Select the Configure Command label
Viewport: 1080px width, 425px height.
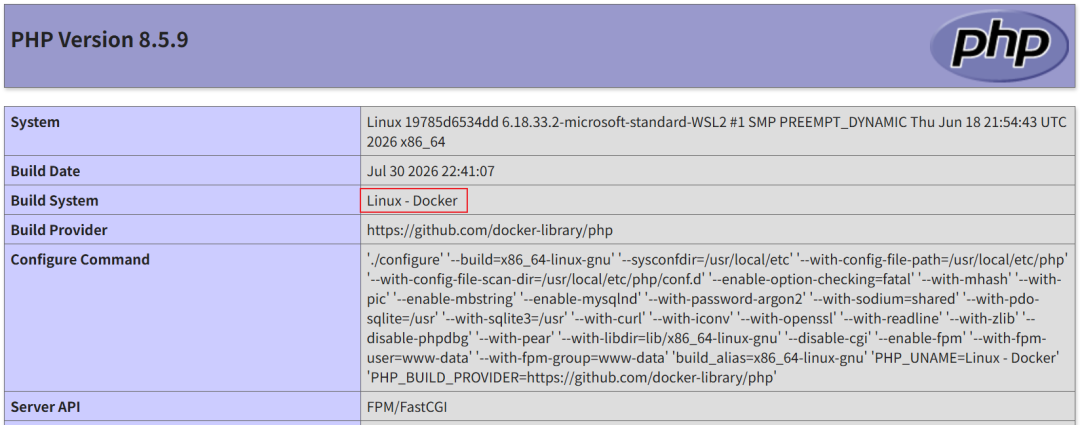(80, 260)
